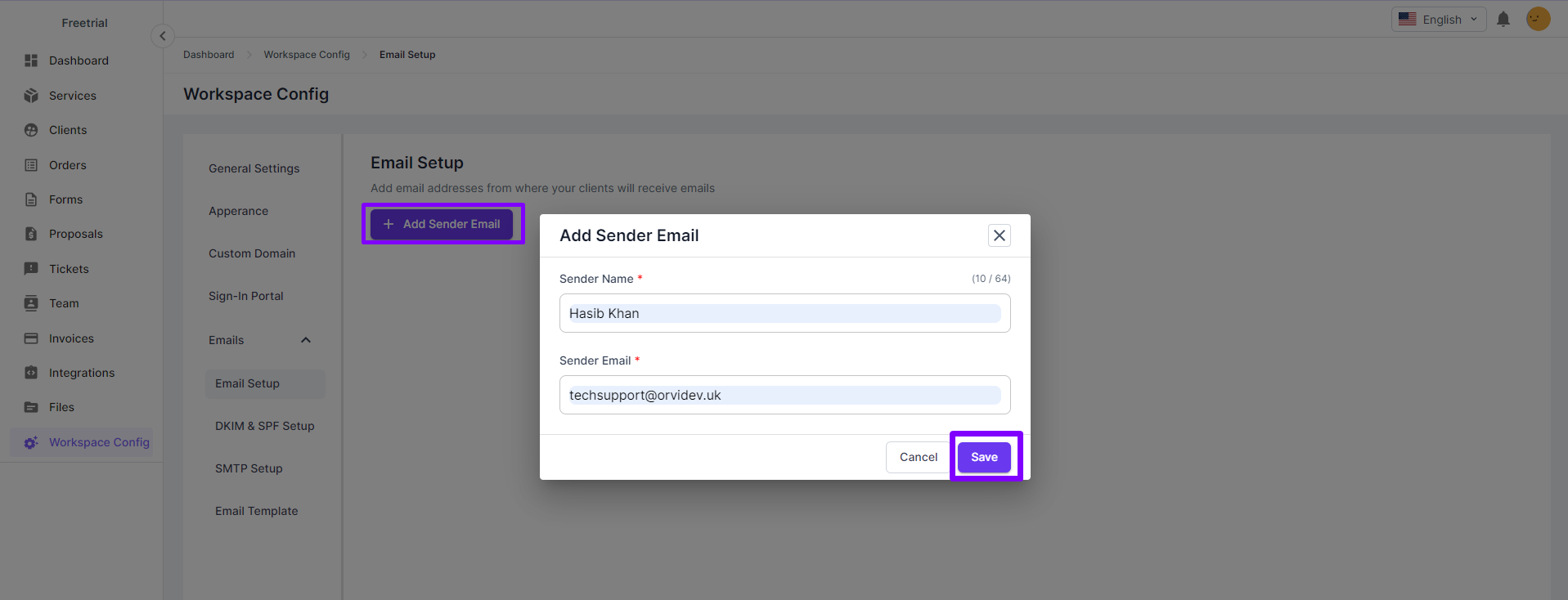This screenshot has height=600, width=1568.
Task: Click the Tickets icon in sidebar
Action: tap(31, 269)
